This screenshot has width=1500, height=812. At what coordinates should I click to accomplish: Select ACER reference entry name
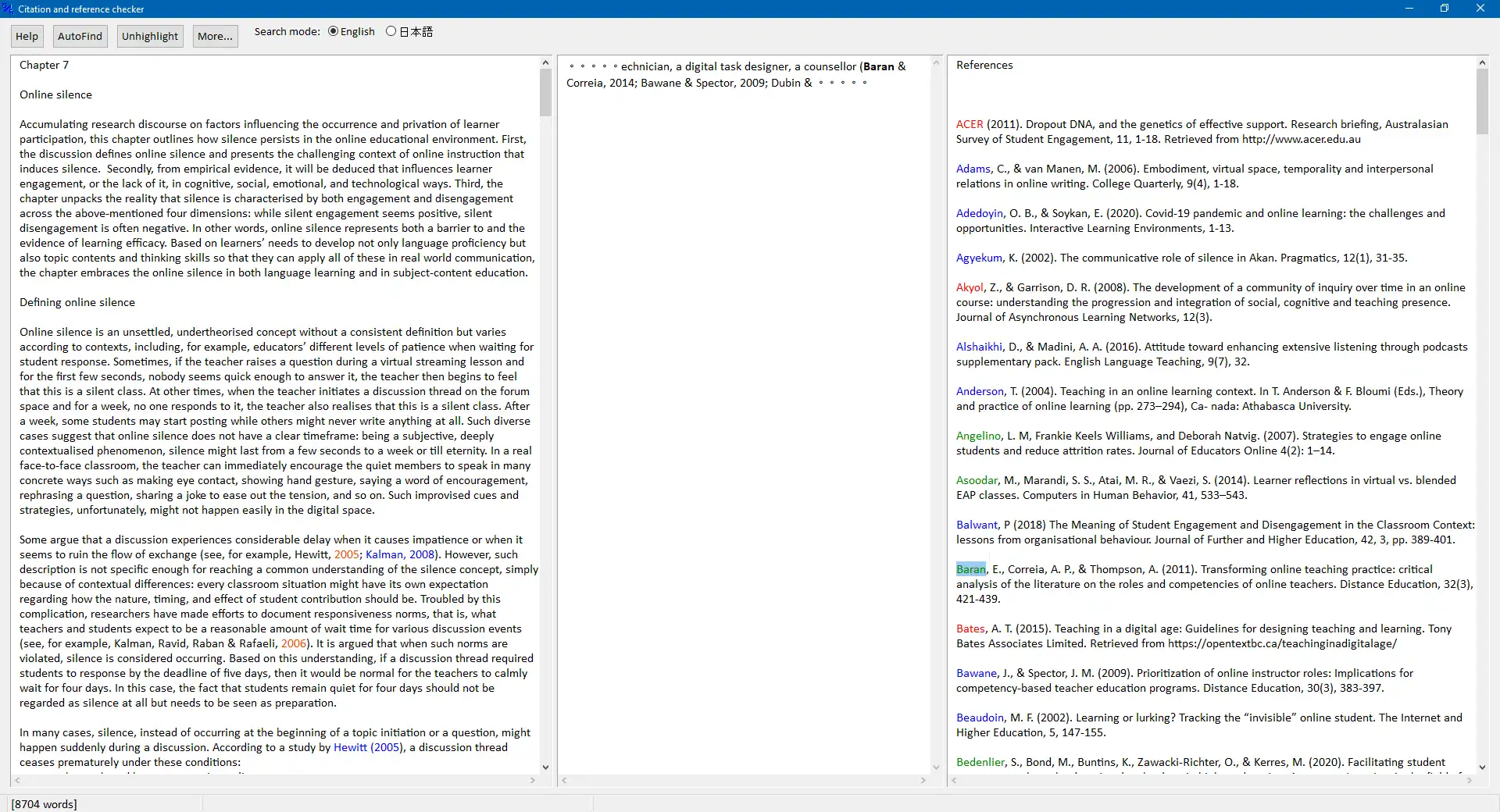tap(970, 124)
